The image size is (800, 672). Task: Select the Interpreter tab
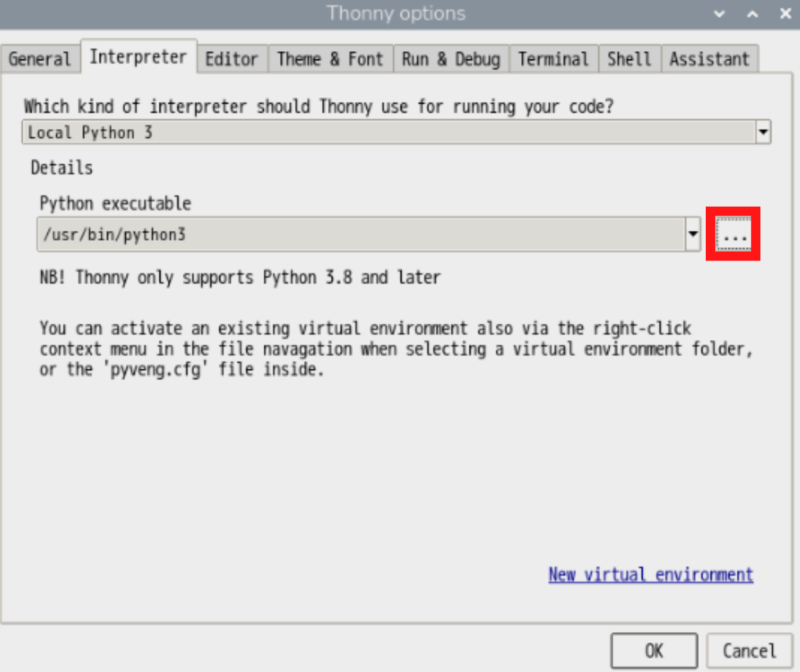click(x=138, y=57)
